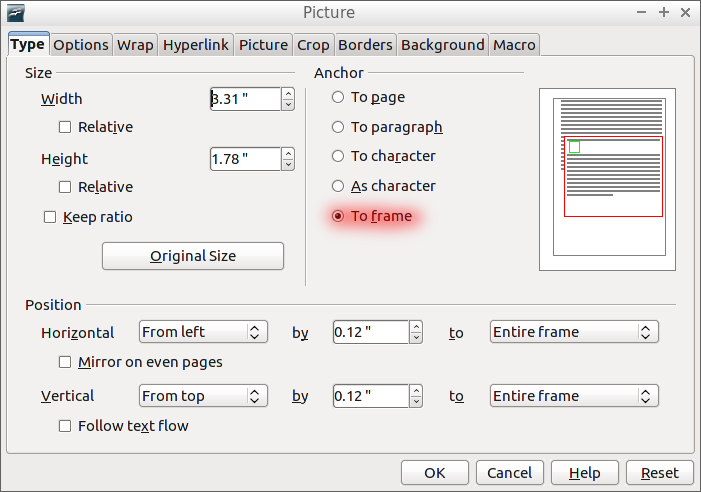Toggle the Follow text flow checkbox
The height and width of the screenshot is (492, 701).
(x=65, y=426)
